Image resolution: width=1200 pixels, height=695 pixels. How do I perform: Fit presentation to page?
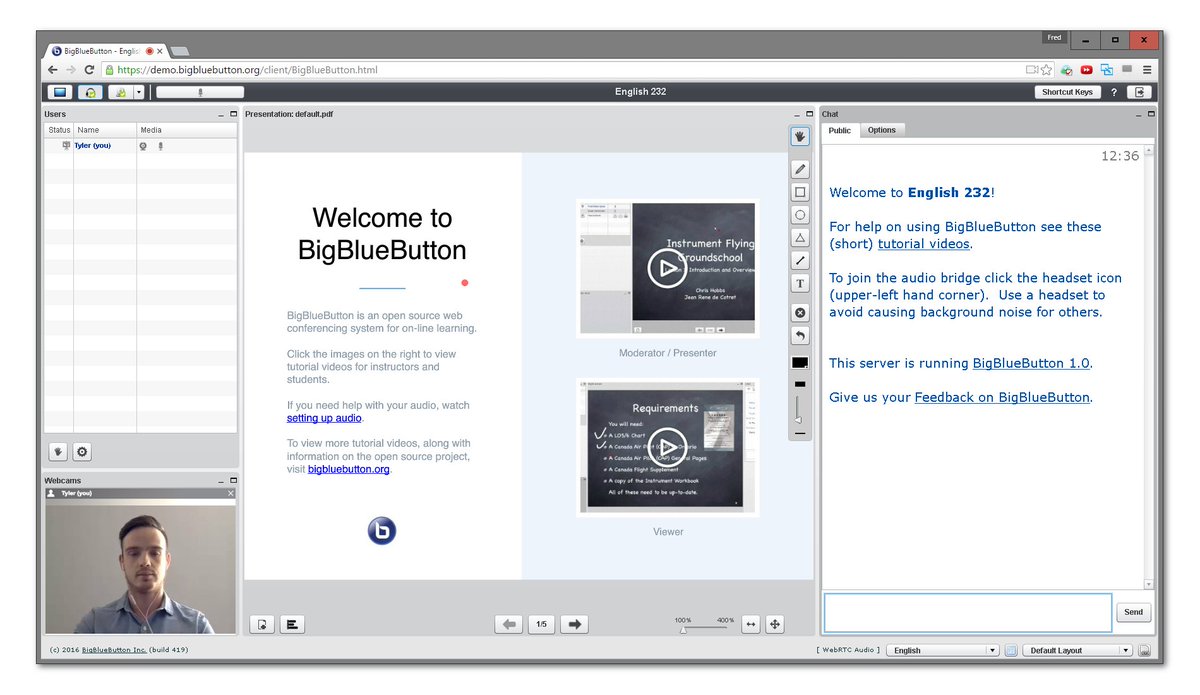click(x=775, y=624)
